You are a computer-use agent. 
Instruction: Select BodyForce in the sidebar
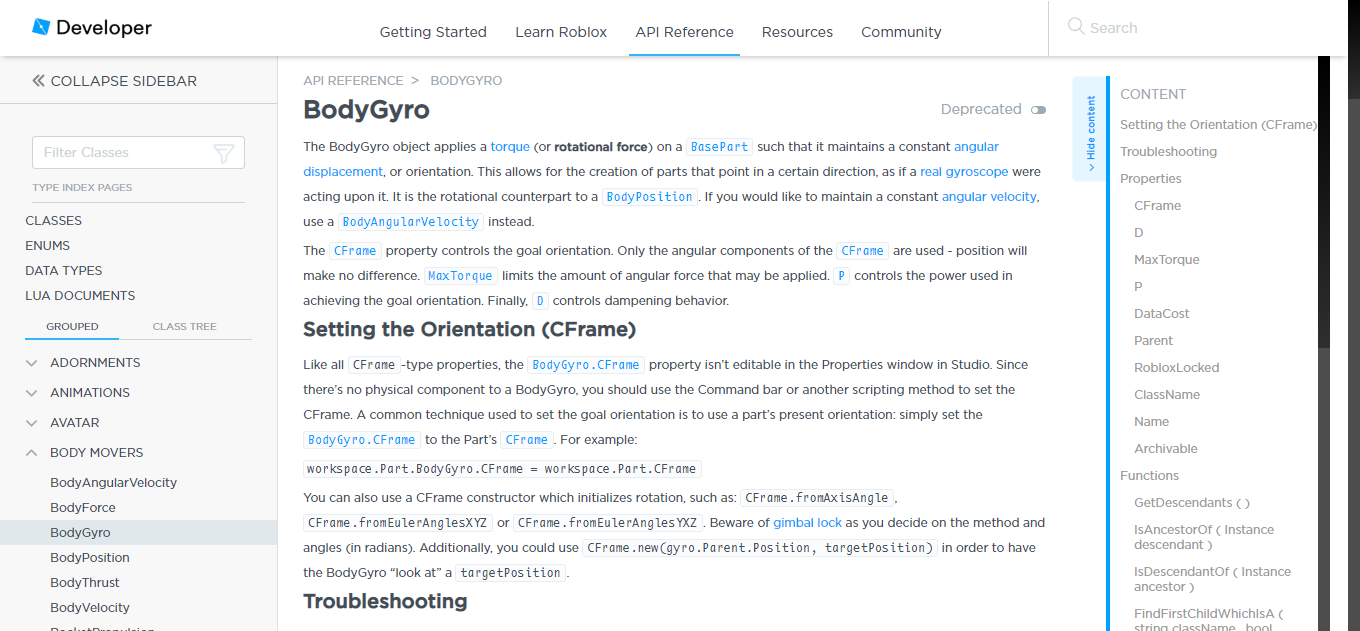(83, 508)
